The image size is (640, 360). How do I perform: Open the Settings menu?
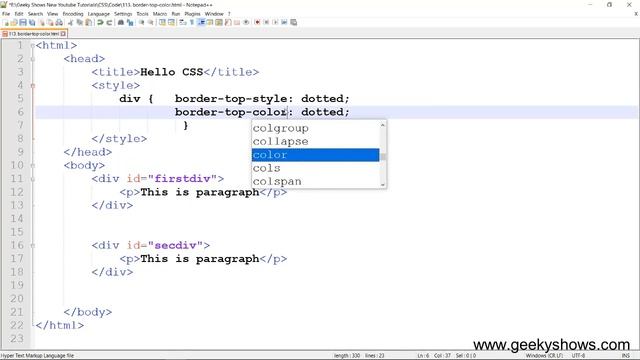coord(123,14)
